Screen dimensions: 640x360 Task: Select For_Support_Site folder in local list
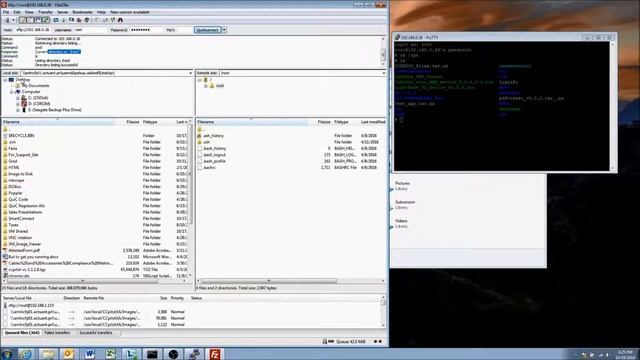(x=23, y=155)
